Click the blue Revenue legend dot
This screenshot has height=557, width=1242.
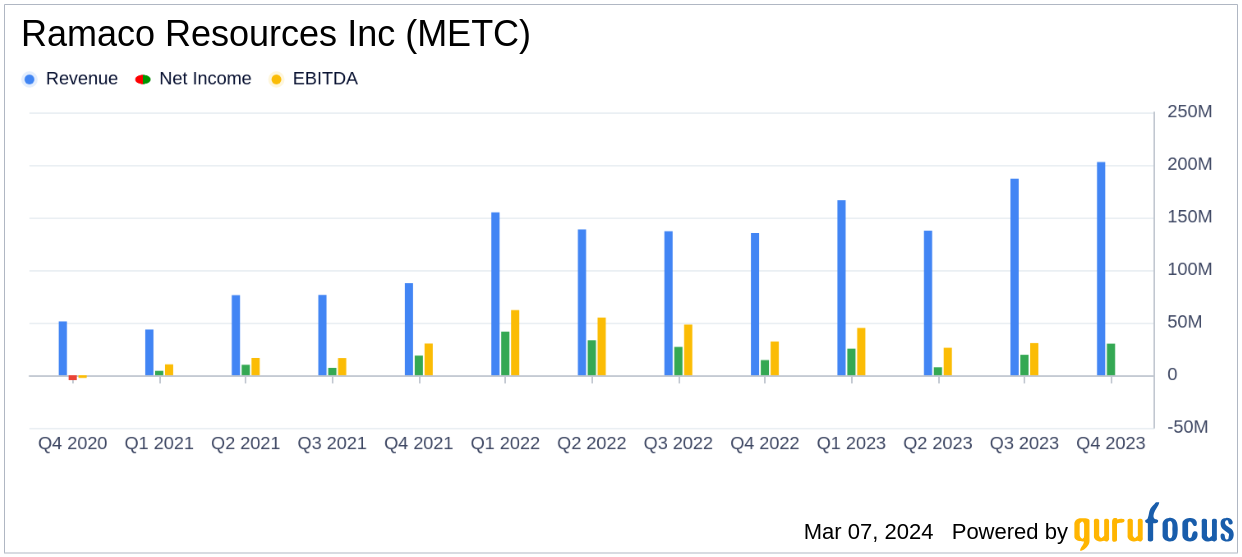pos(29,79)
